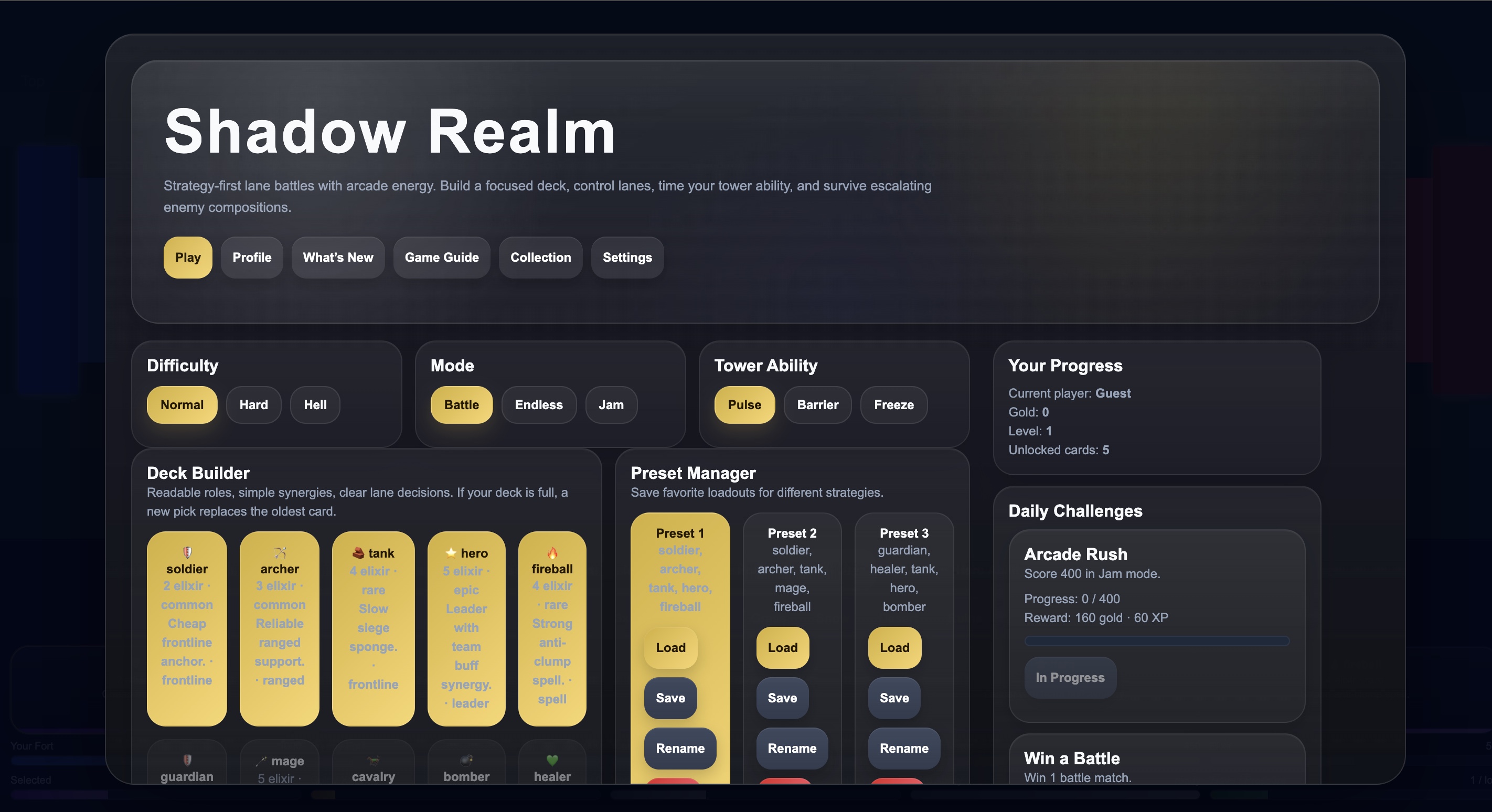Rename Preset 3

click(x=903, y=749)
